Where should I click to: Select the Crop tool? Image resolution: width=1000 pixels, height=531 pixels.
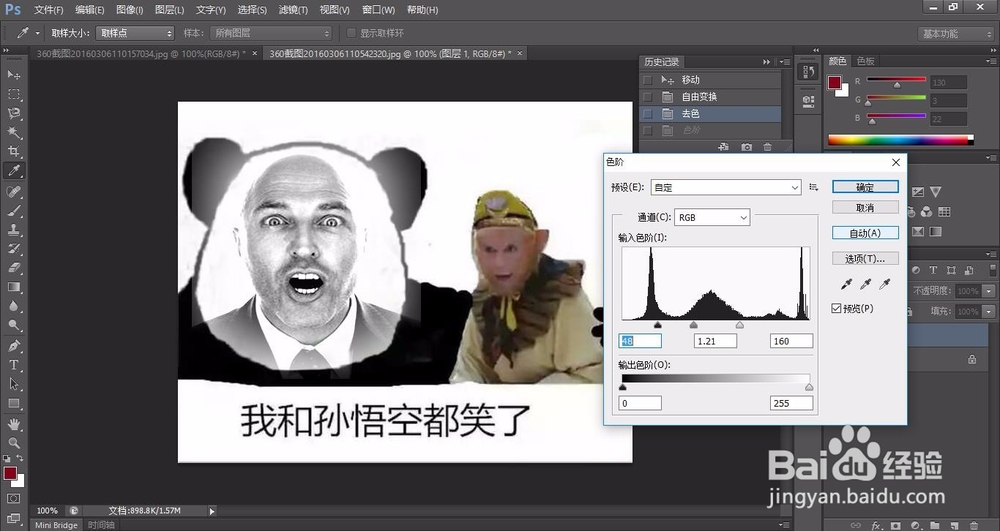(x=13, y=152)
